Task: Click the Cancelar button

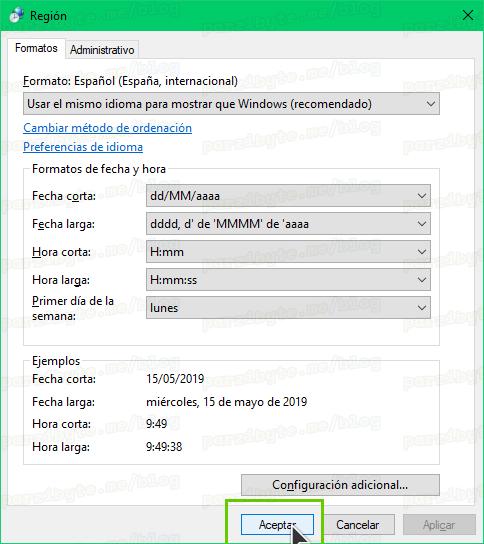Action: pyautogui.click(x=358, y=525)
